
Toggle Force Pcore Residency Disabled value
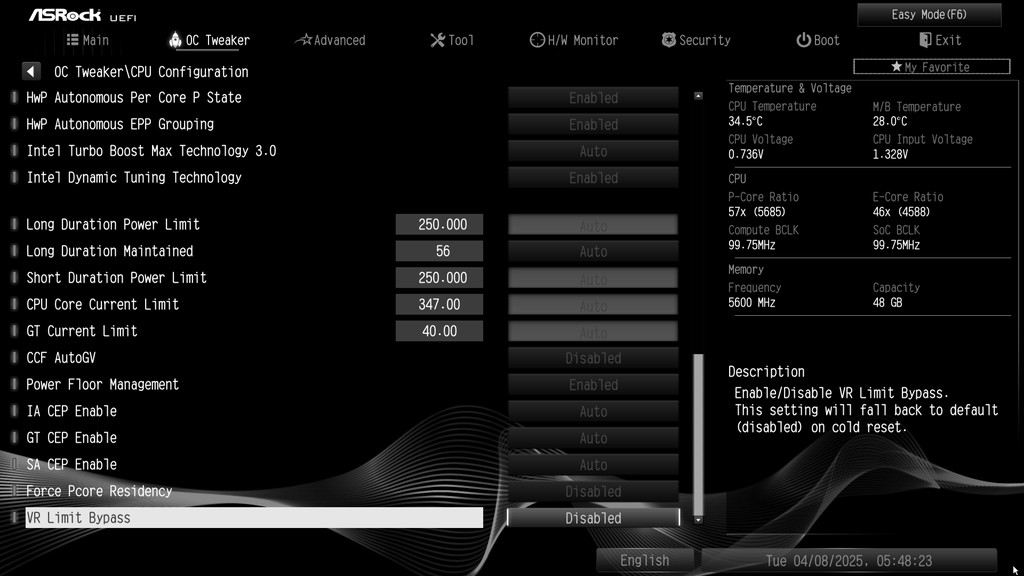(x=593, y=491)
